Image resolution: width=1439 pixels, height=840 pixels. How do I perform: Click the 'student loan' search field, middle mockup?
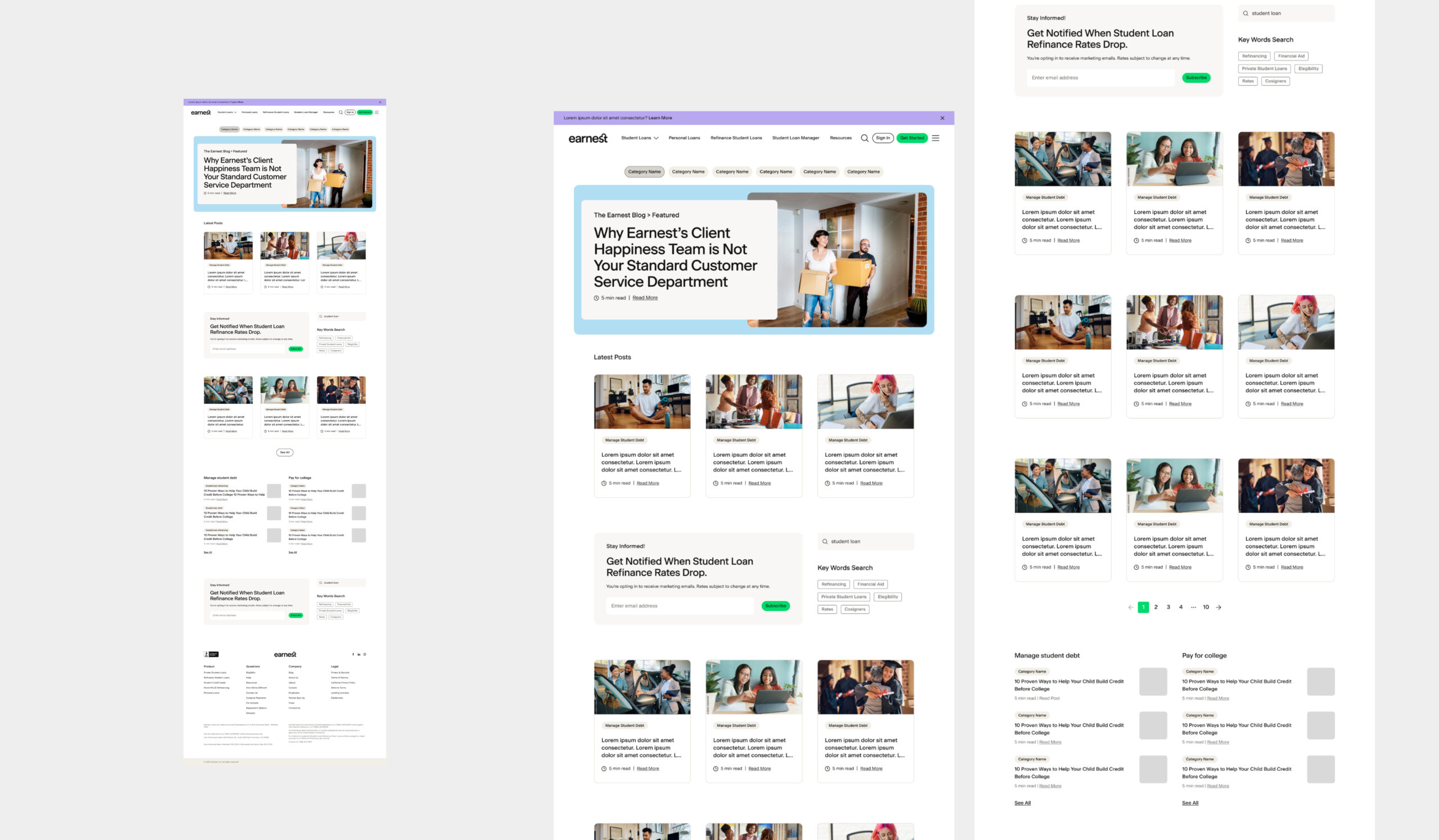(866, 542)
